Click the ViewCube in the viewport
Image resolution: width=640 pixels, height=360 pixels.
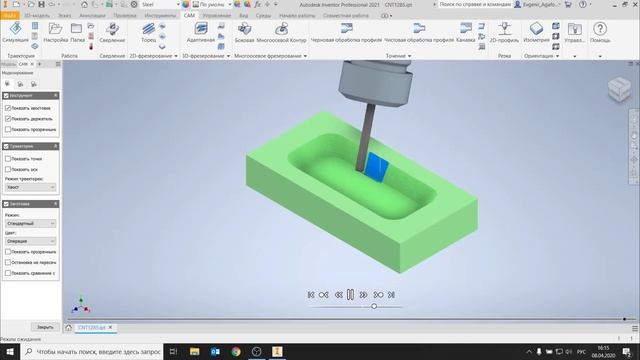click(619, 89)
